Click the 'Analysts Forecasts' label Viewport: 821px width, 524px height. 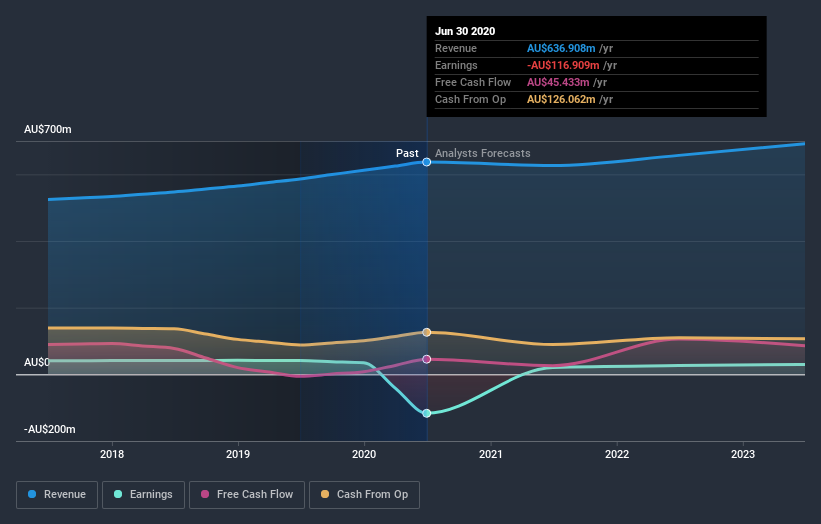(x=483, y=153)
